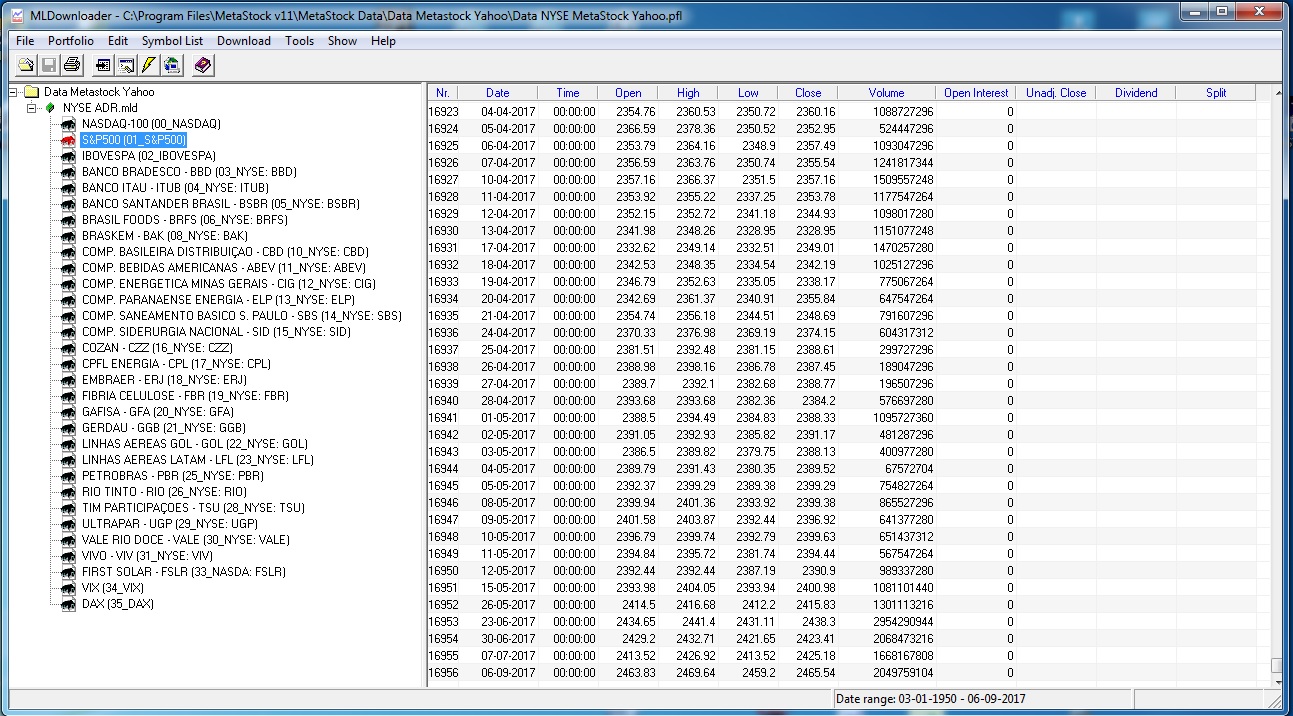Click the purple help book icon
This screenshot has width=1293, height=716.
tap(203, 66)
